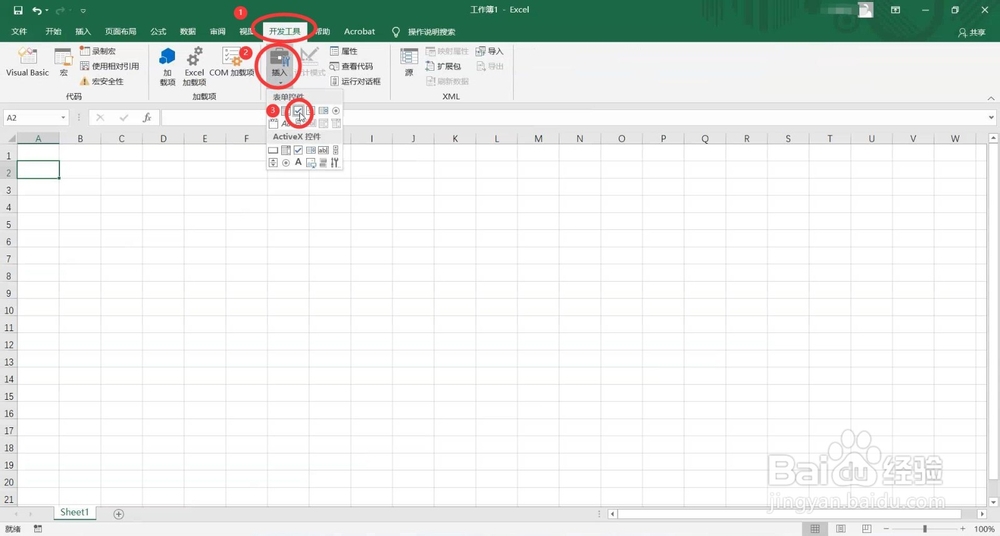
Task: Open ActiveX more controls (tools icon)
Action: (x=335, y=163)
